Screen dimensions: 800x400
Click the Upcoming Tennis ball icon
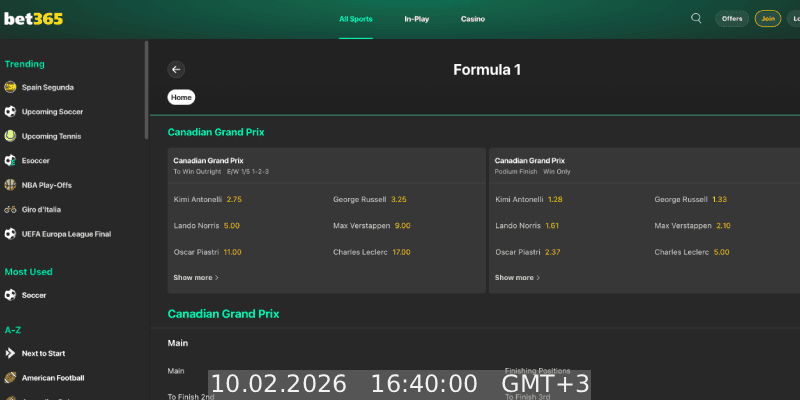10,136
